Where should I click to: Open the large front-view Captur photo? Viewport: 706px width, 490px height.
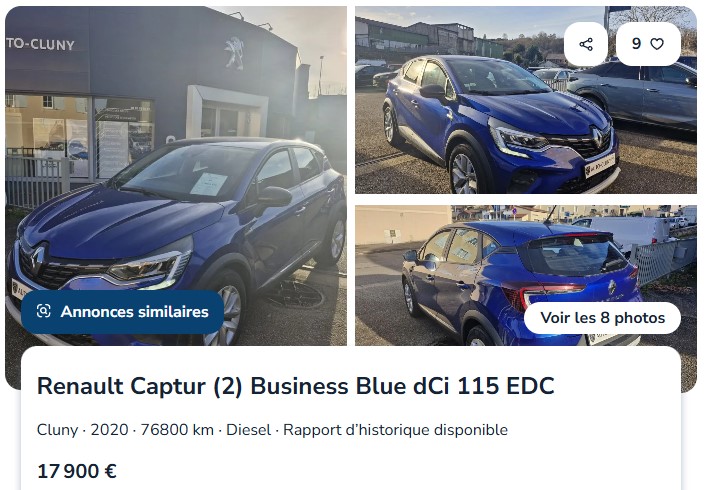tap(176, 176)
